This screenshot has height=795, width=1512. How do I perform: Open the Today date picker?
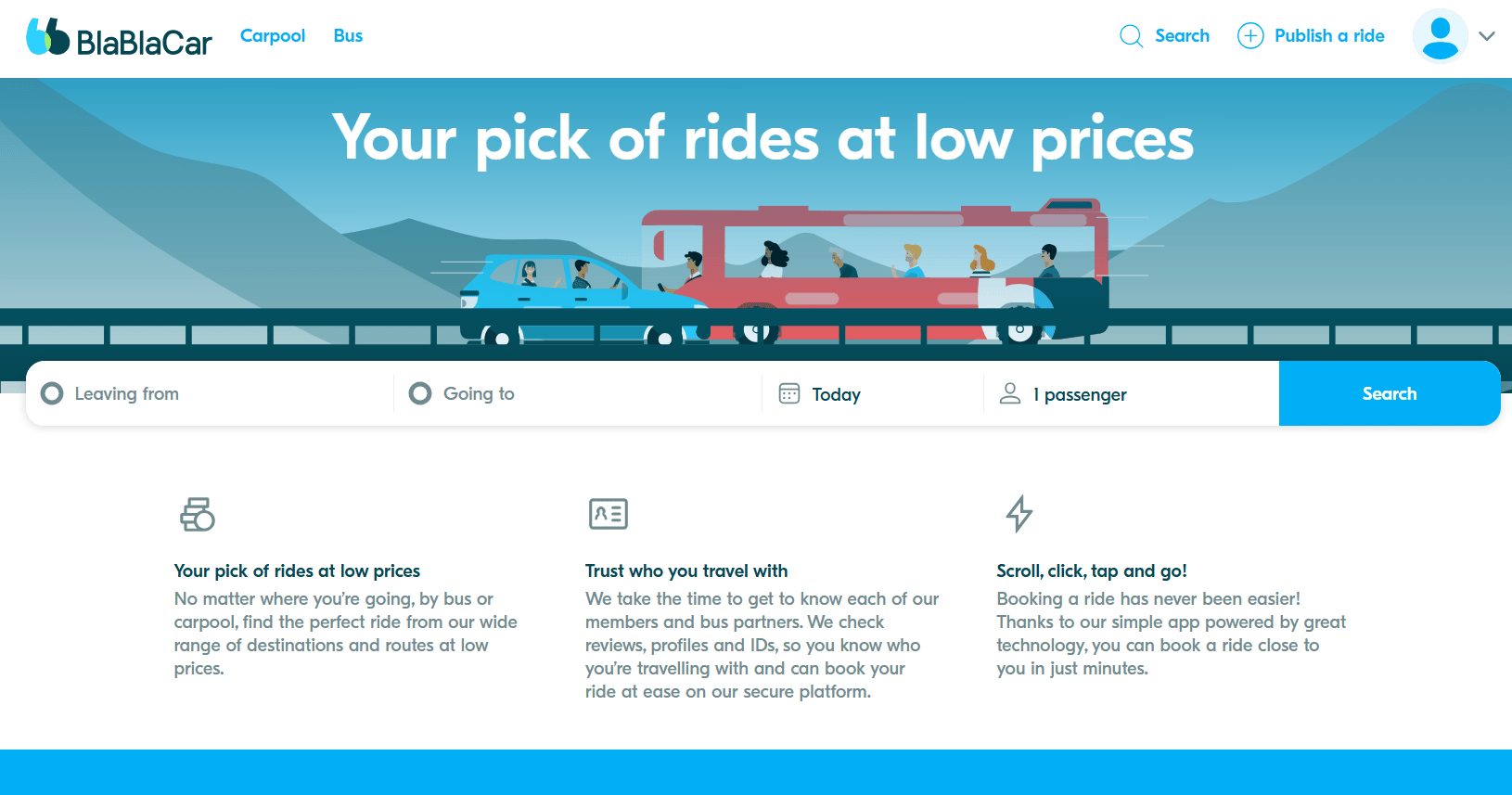(837, 394)
